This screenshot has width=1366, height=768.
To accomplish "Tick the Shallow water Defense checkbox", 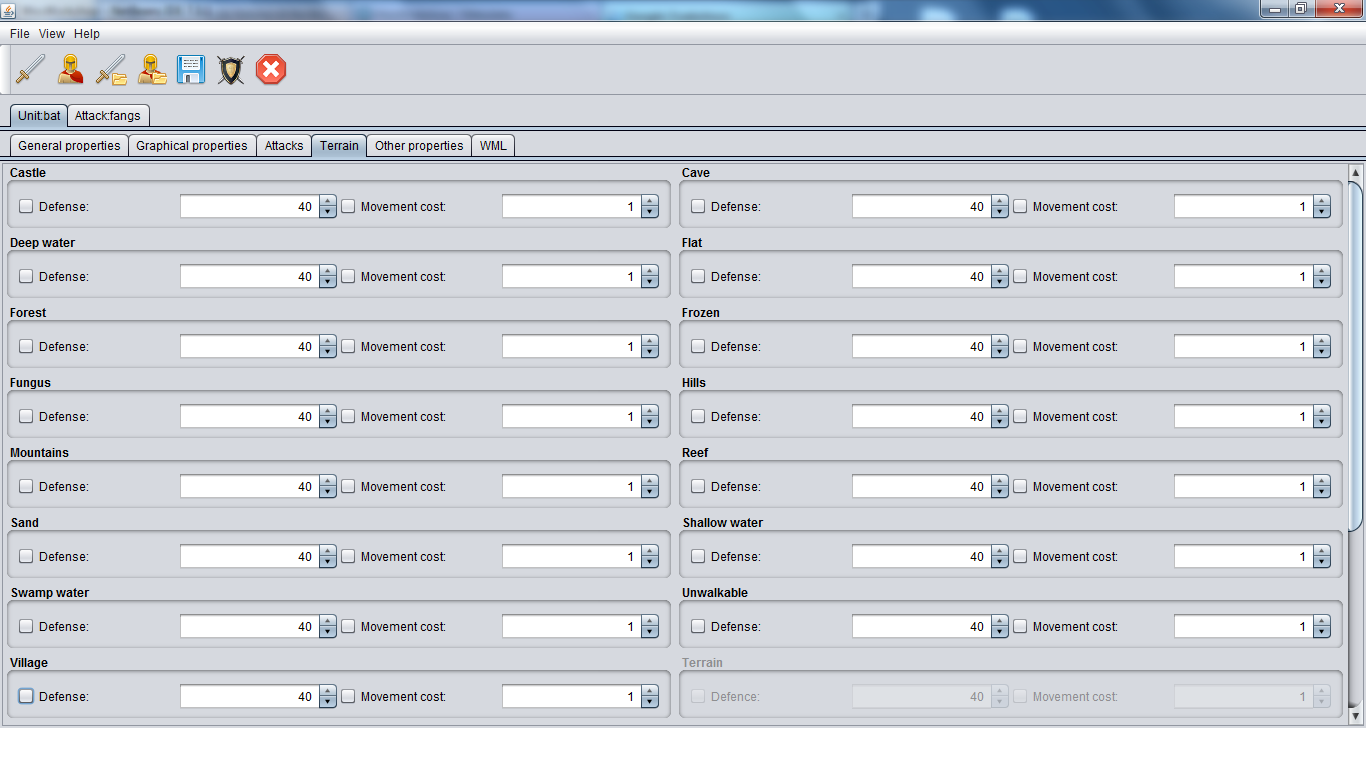I will coord(698,557).
